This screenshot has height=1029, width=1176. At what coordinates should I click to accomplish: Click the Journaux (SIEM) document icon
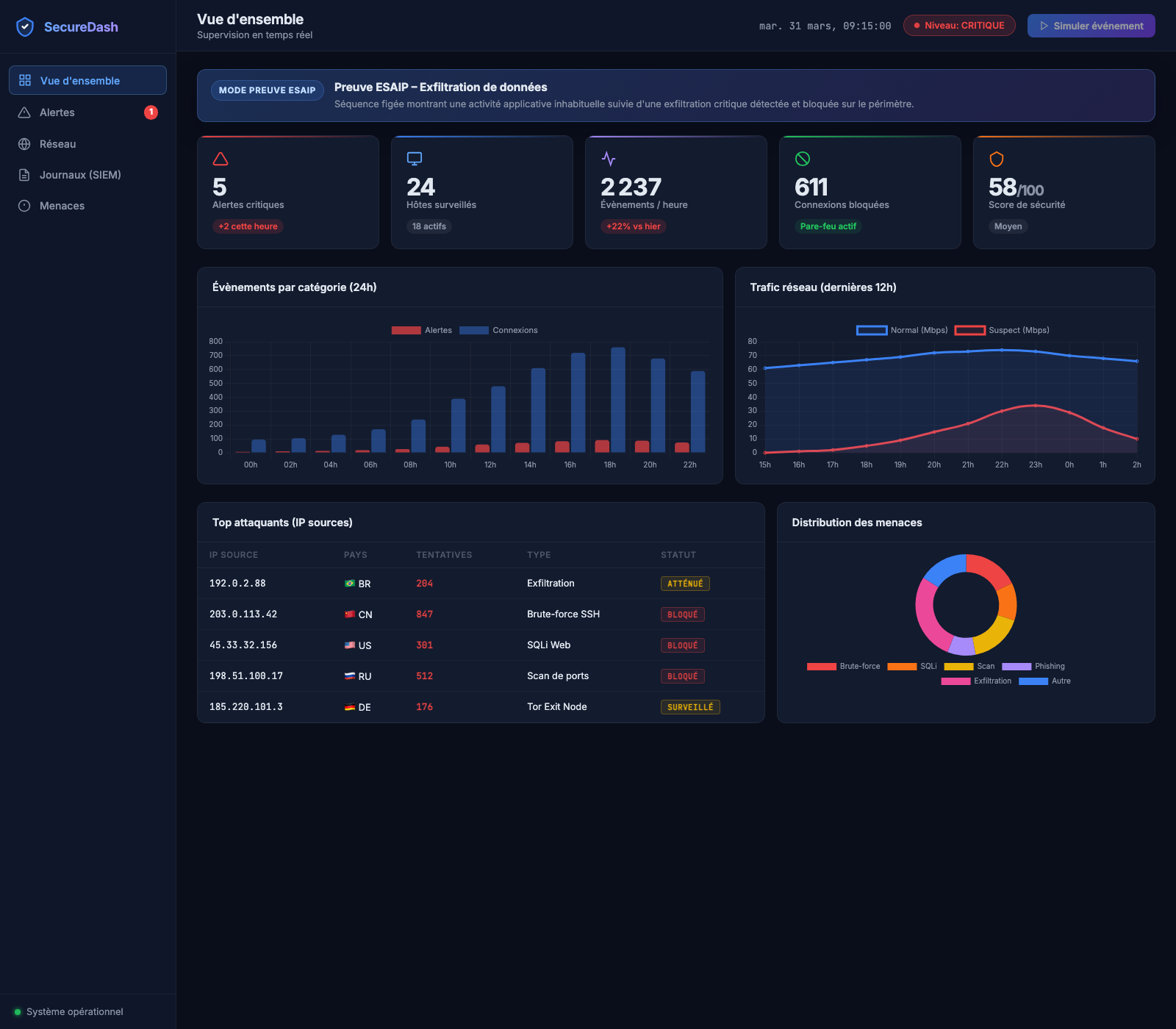(24, 175)
